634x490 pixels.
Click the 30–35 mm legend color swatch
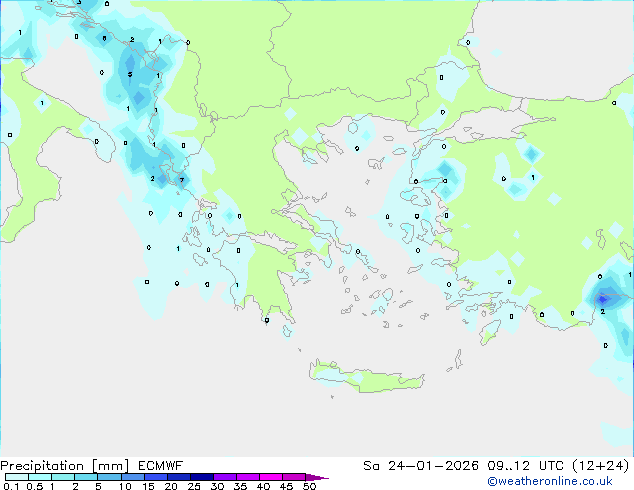[224, 477]
